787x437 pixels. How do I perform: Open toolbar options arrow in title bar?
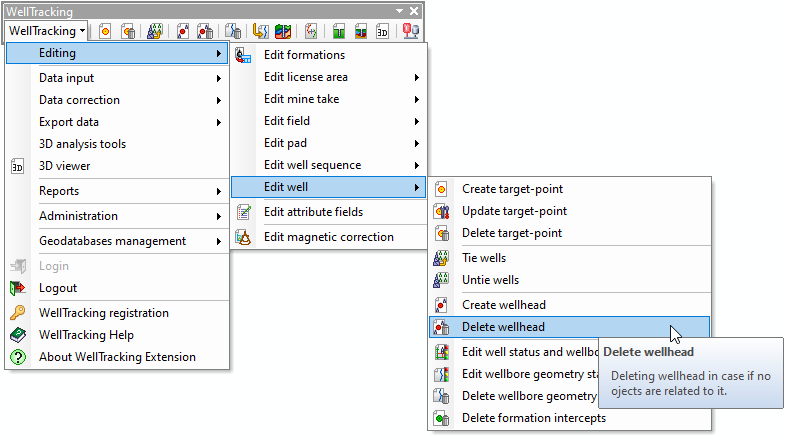400,11
